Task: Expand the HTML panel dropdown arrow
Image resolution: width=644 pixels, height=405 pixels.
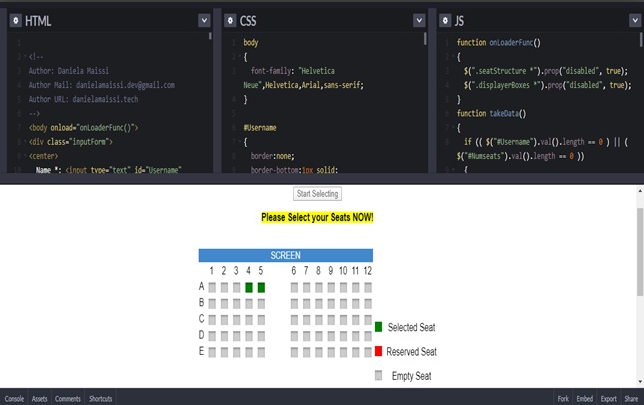Action: (204, 20)
